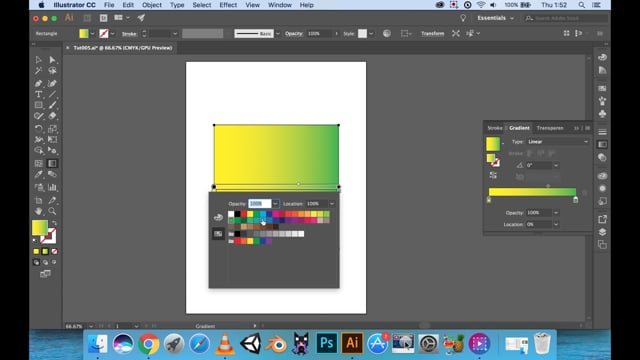Pick the Blend tool
Viewport: 640px width, 360px height.
click(52, 175)
